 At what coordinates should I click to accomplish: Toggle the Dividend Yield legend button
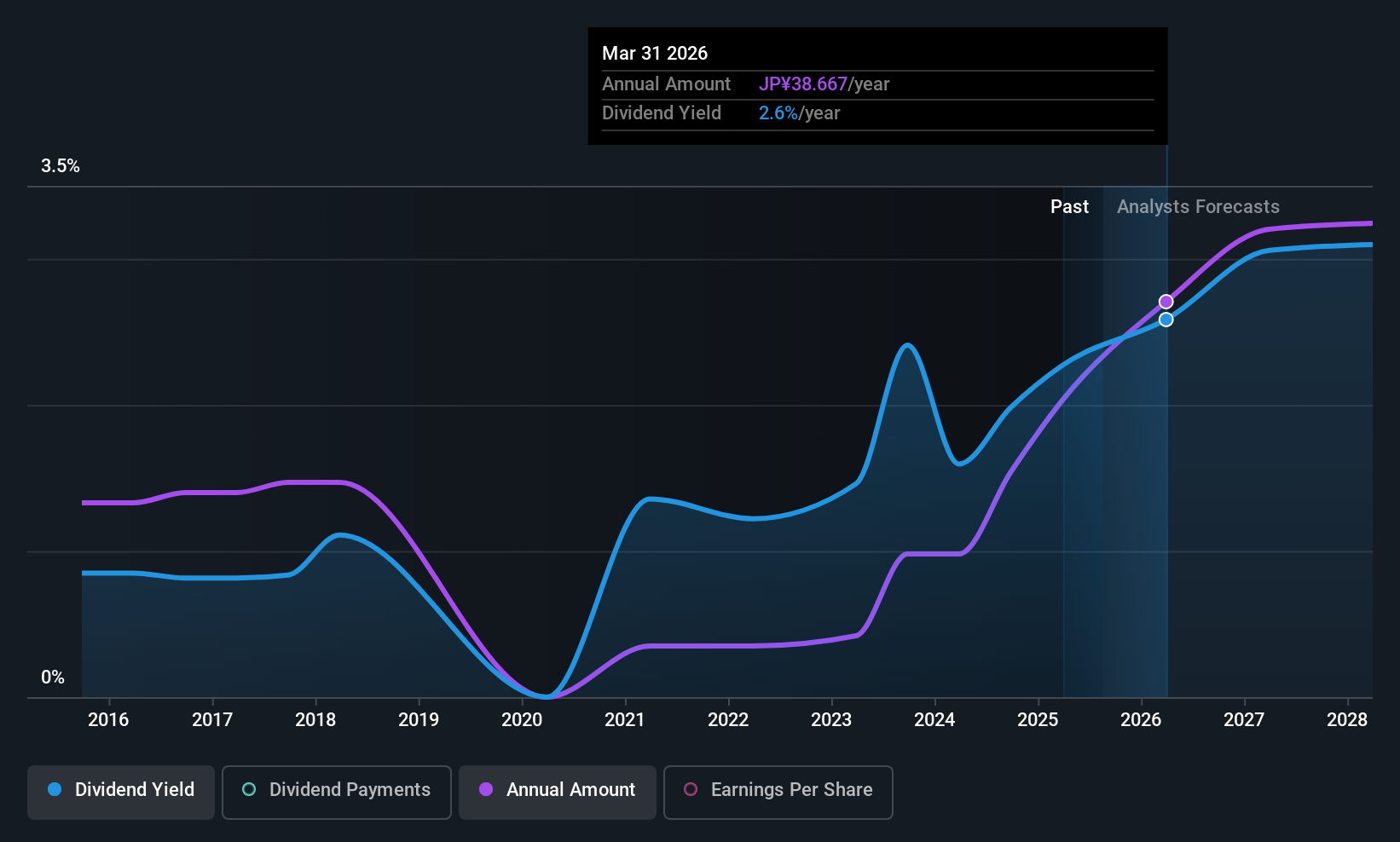121,792
